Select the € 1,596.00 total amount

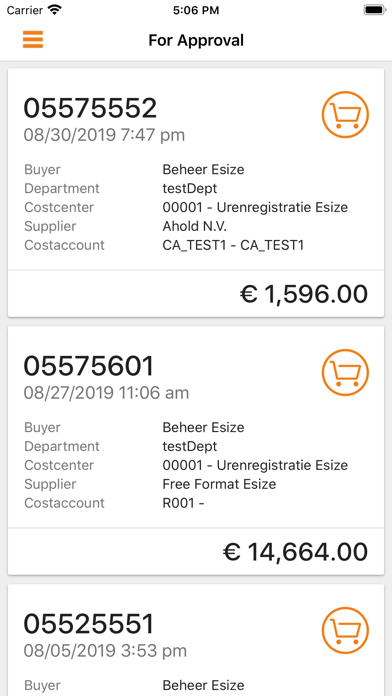304,294
